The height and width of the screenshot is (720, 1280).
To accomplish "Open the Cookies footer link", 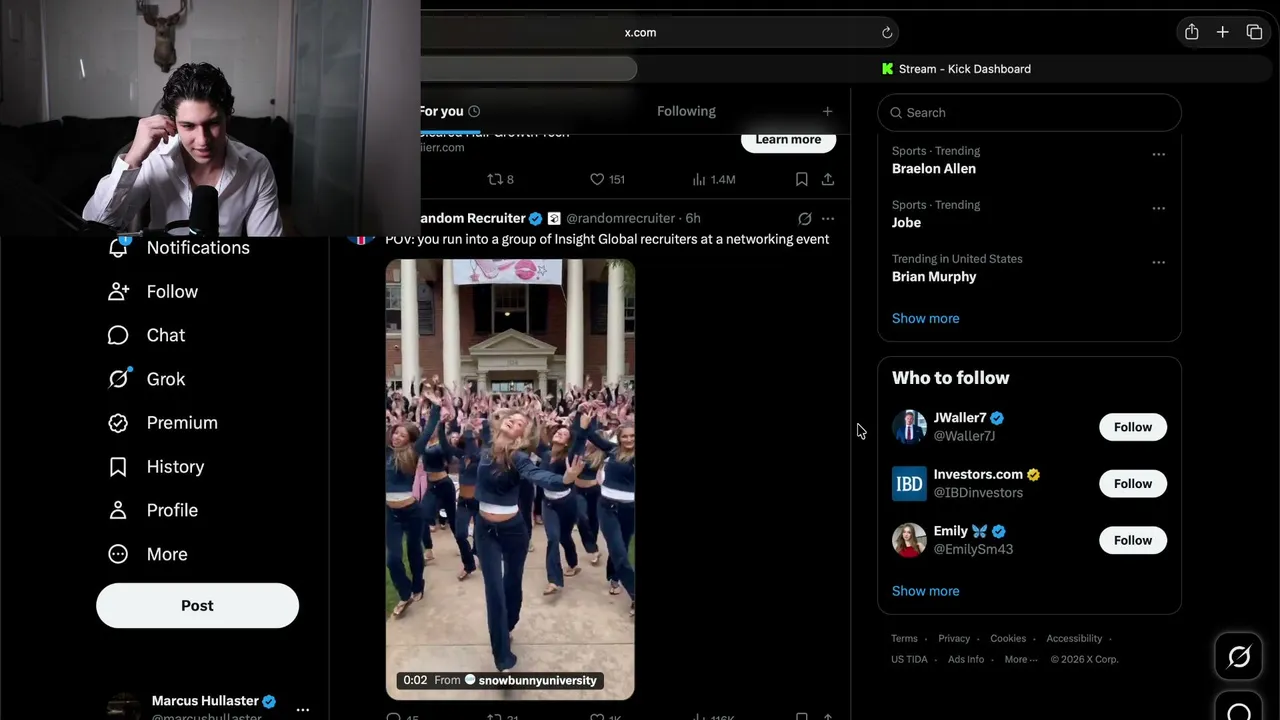I will pyautogui.click(x=1008, y=639).
